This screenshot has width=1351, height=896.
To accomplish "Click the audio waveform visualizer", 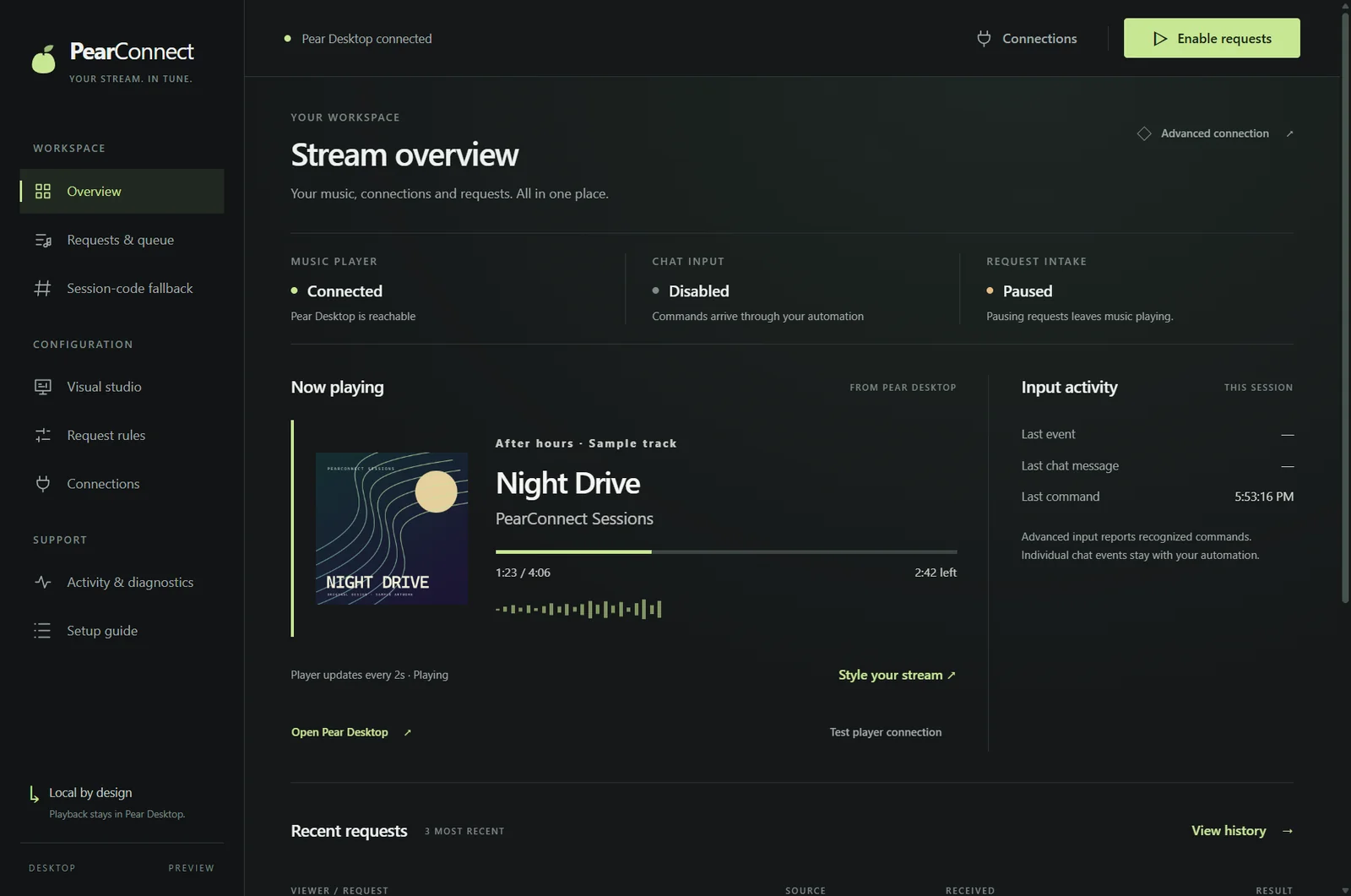I will click(x=578, y=609).
